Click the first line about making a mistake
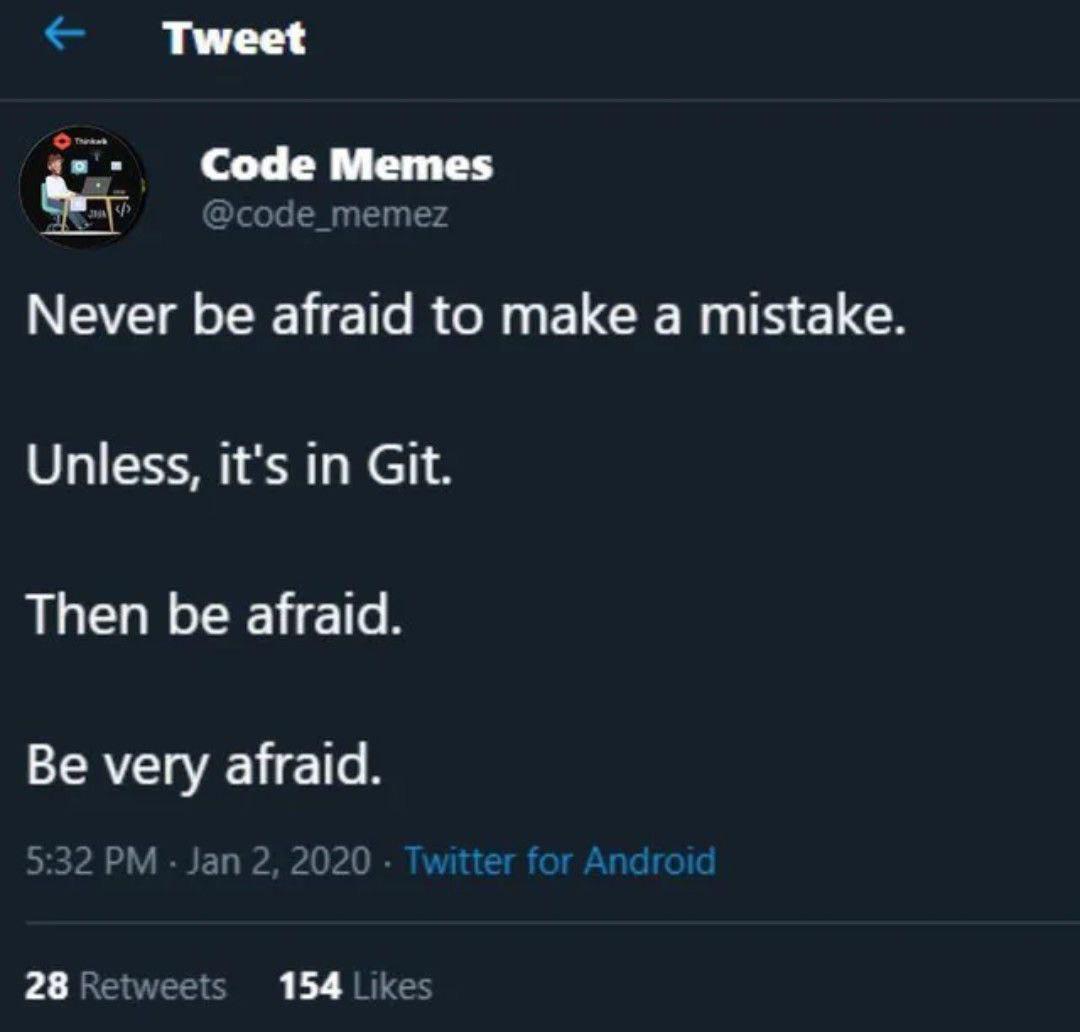 pyautogui.click(x=465, y=316)
